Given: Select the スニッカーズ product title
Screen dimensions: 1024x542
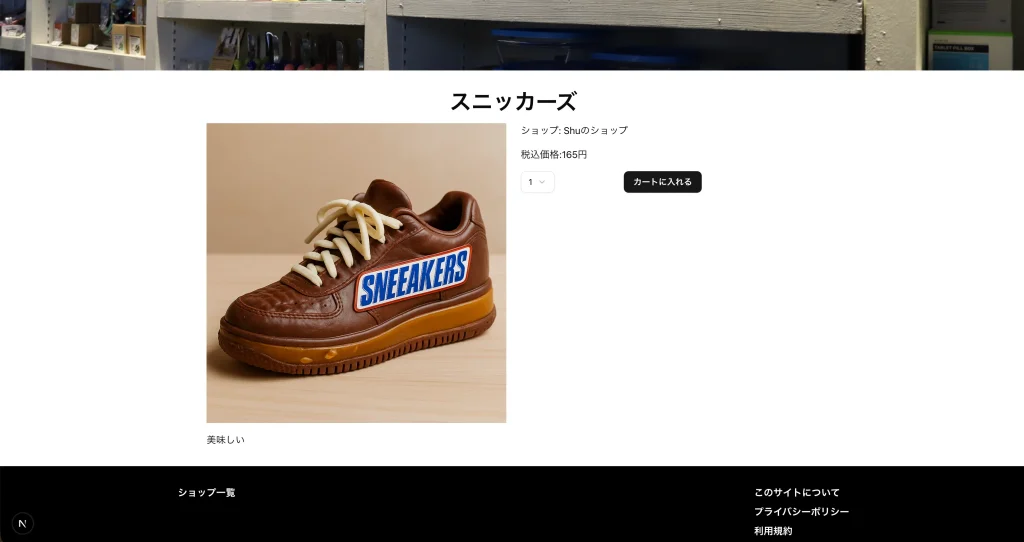Looking at the screenshot, I should click(x=513, y=102).
